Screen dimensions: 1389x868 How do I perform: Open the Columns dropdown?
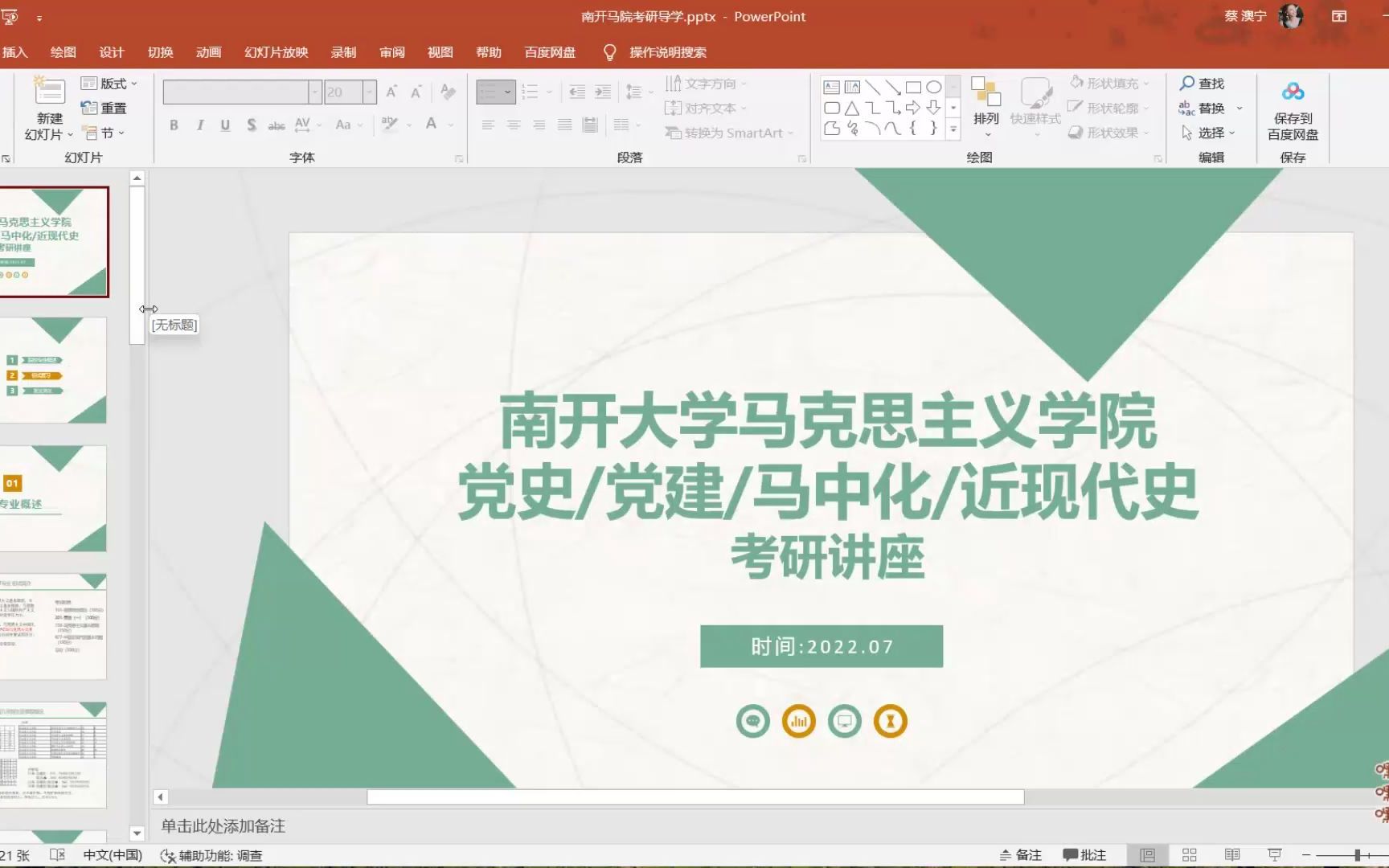pos(627,125)
